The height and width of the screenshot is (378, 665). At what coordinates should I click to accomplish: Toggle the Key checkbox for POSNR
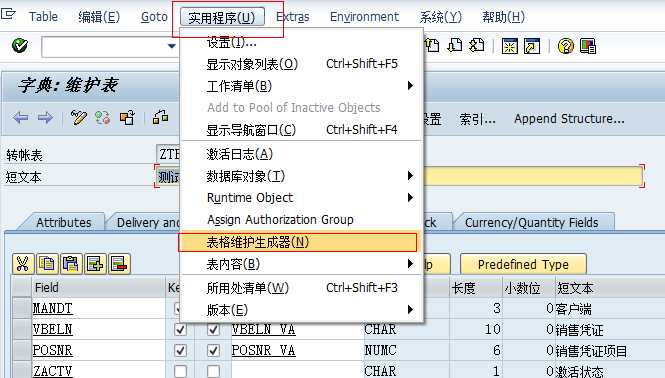coord(180,350)
